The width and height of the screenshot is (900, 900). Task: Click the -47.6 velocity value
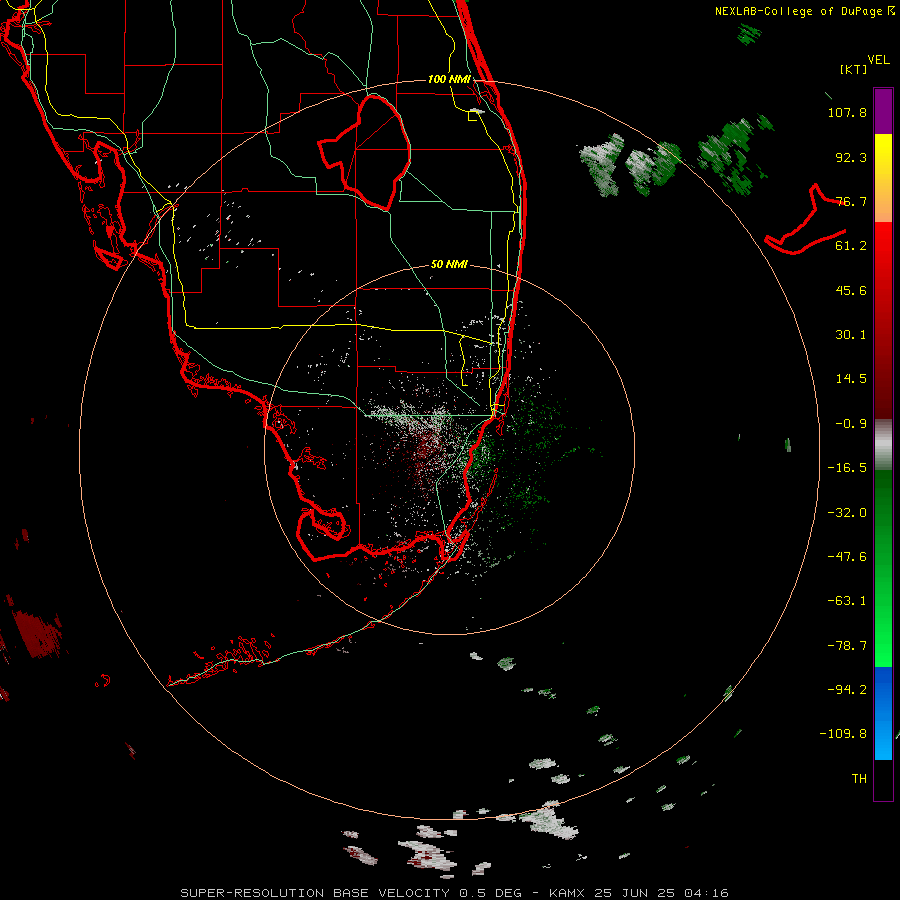[x=847, y=557]
